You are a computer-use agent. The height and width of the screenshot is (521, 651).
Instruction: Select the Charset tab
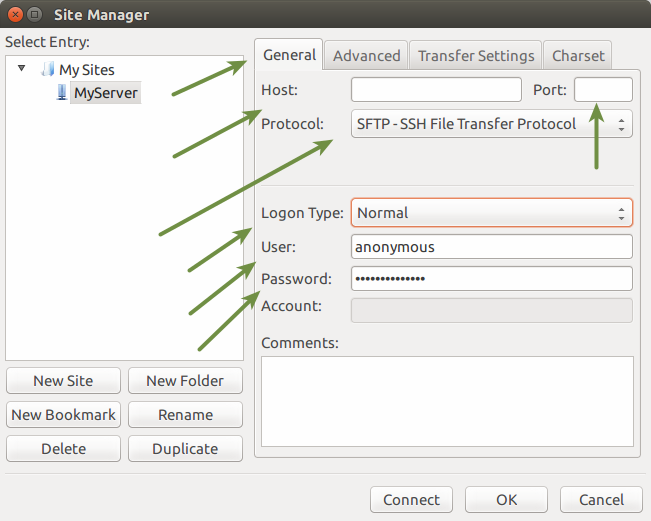[578, 56]
